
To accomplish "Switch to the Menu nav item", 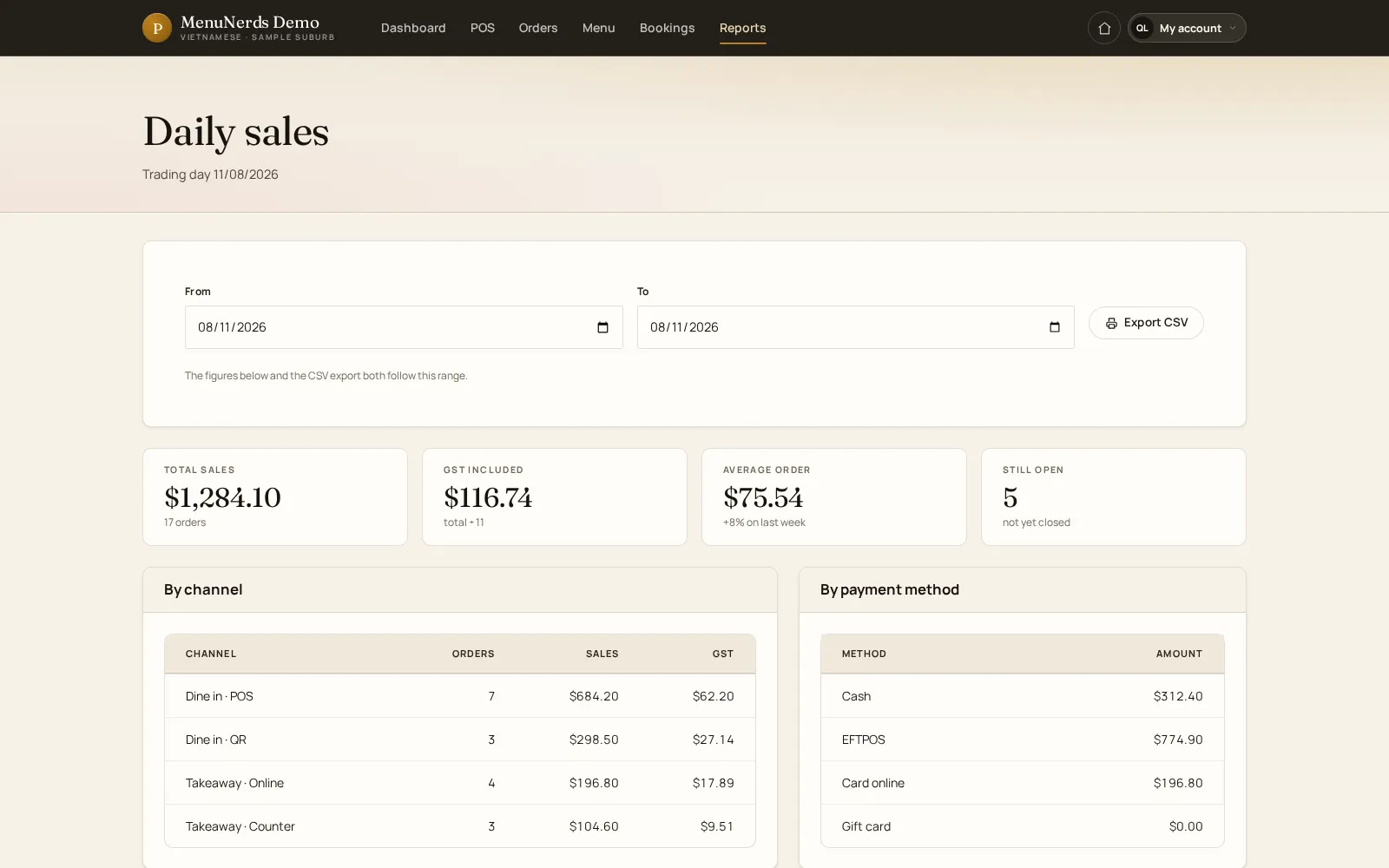I will pyautogui.click(x=599, y=28).
